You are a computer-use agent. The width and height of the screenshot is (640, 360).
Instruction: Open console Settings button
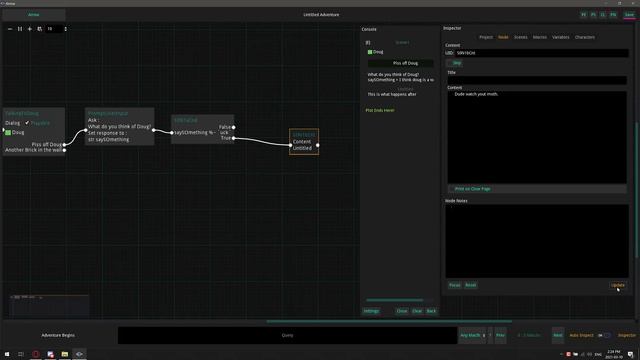tap(371, 311)
